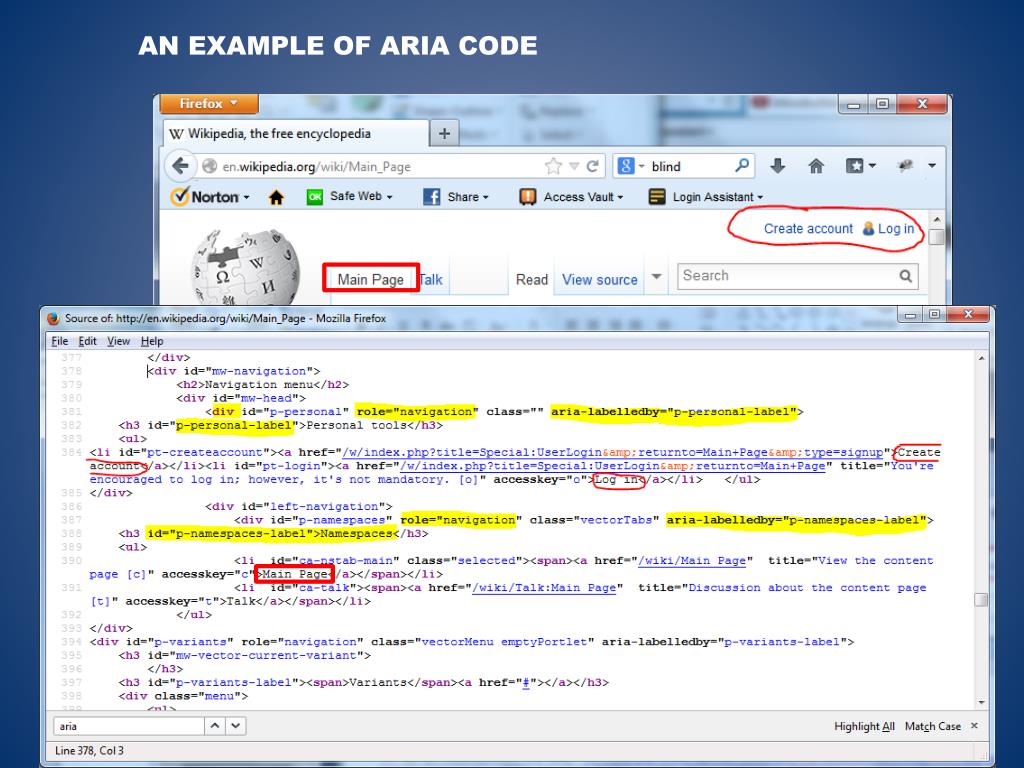Screen dimensions: 1024x768
Task: Expand the more actions arrow beside View source
Action: [657, 276]
